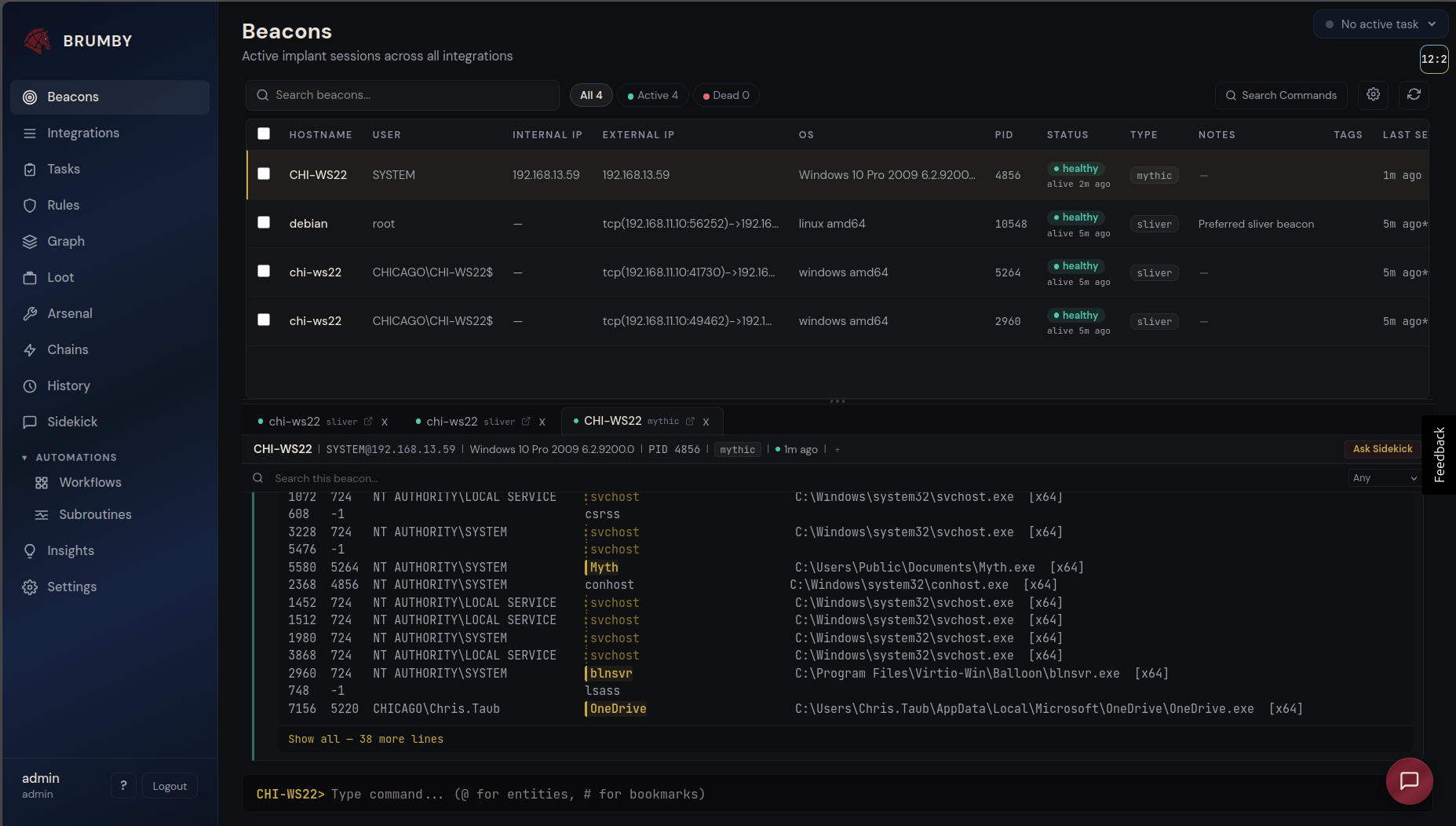Open the Any filter dropdown
Image resolution: width=1456 pixels, height=826 pixels.
coord(1385,478)
